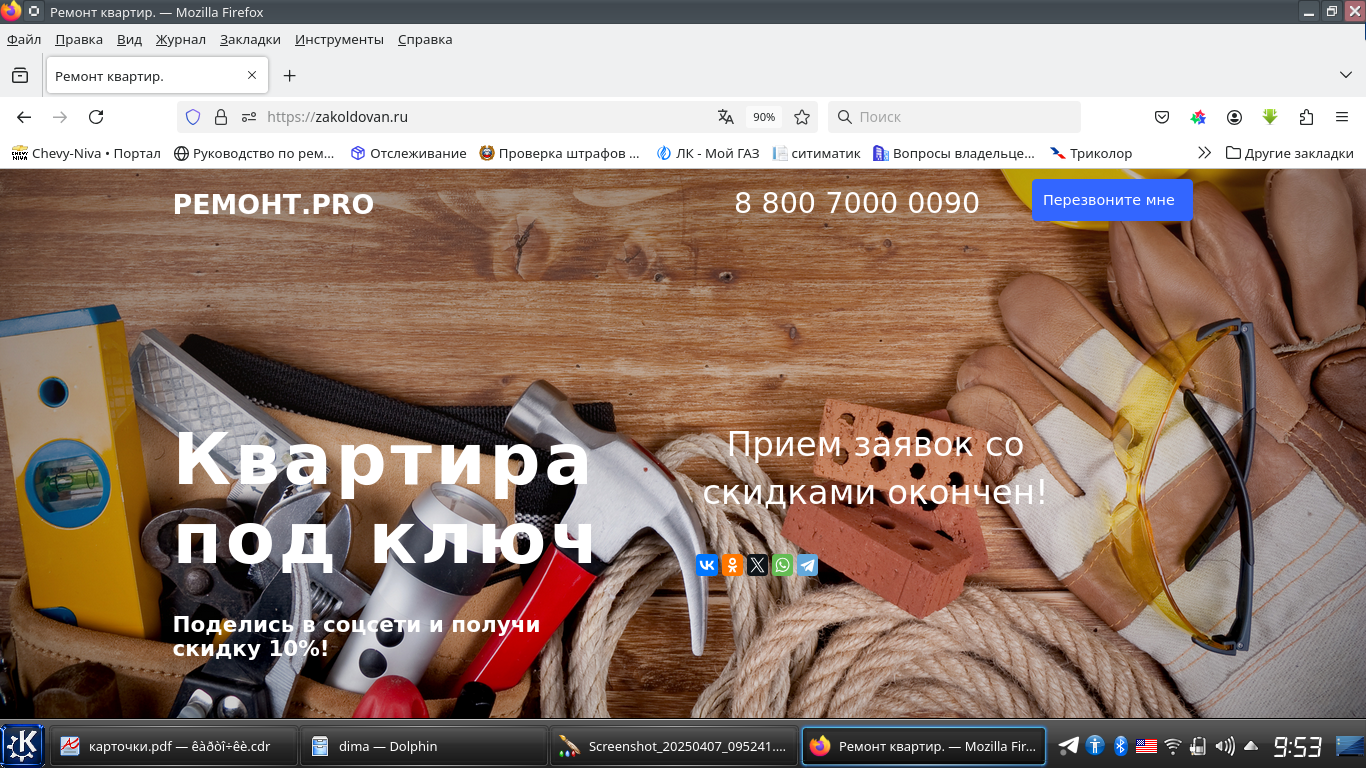1366x768 pixels.
Task: Open the Firefox hamburger application menu
Action: coord(1342,117)
